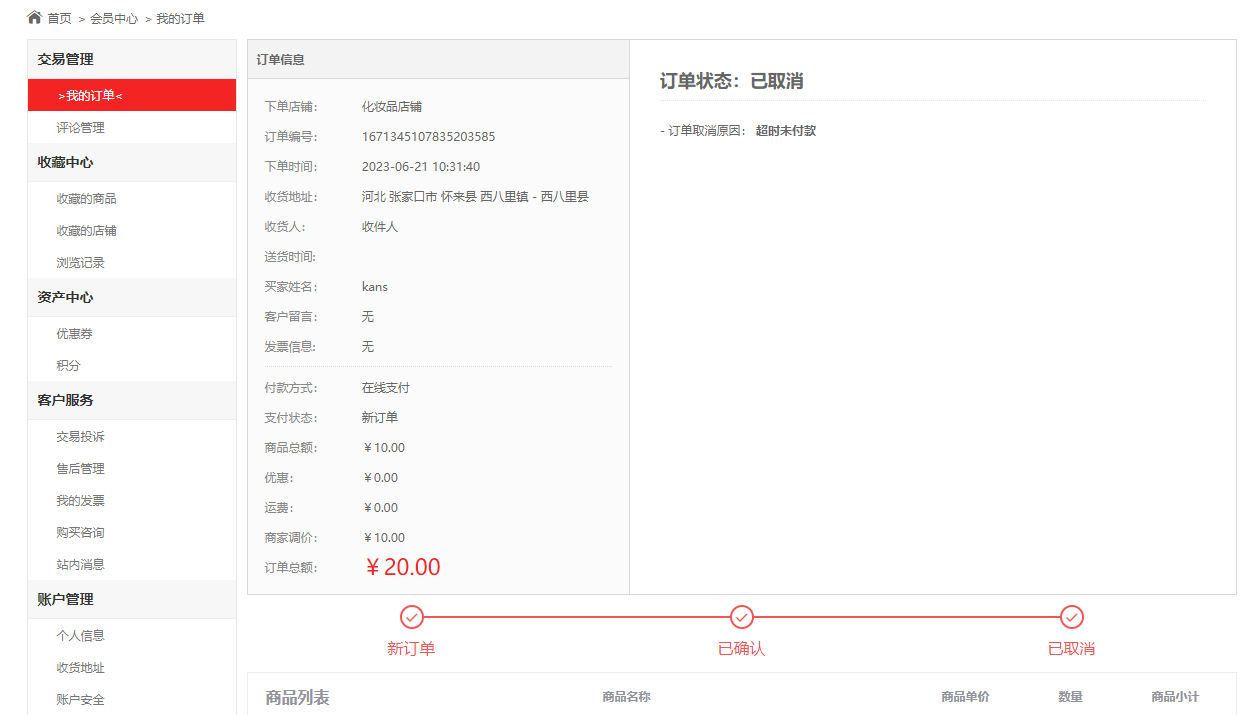Open 优惠券 under 资产中心
The image size is (1256, 715).
click(74, 334)
